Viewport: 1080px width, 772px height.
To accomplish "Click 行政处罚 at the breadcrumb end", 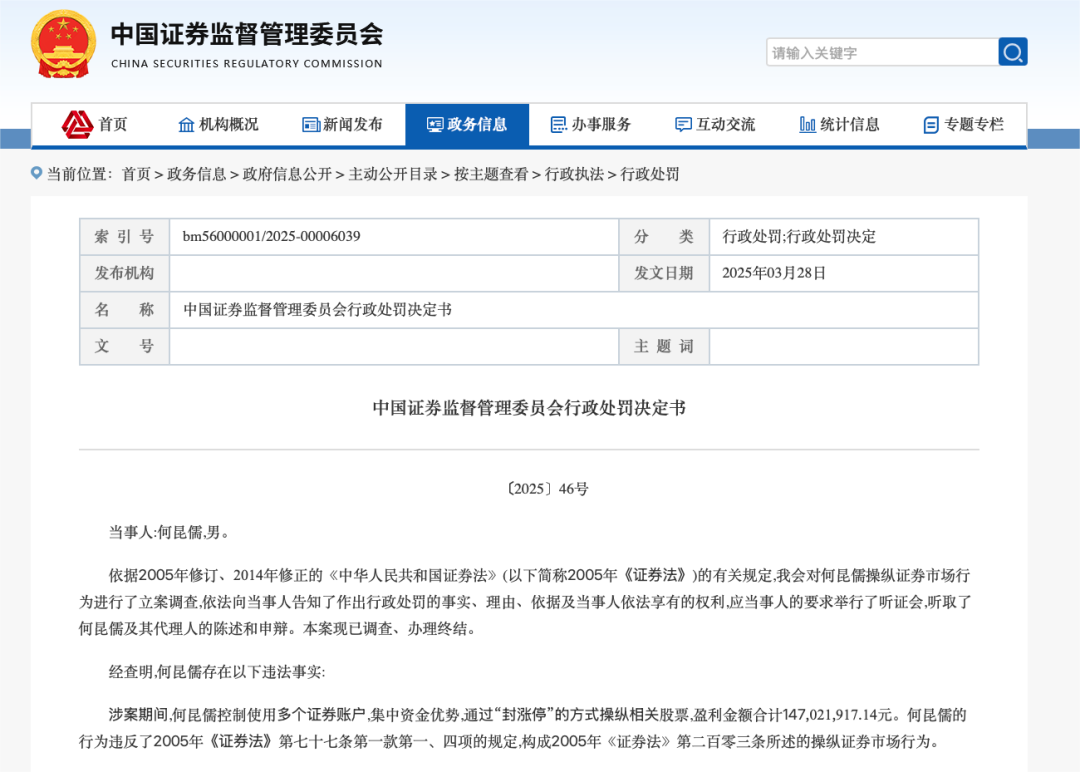I will click(x=650, y=174).
